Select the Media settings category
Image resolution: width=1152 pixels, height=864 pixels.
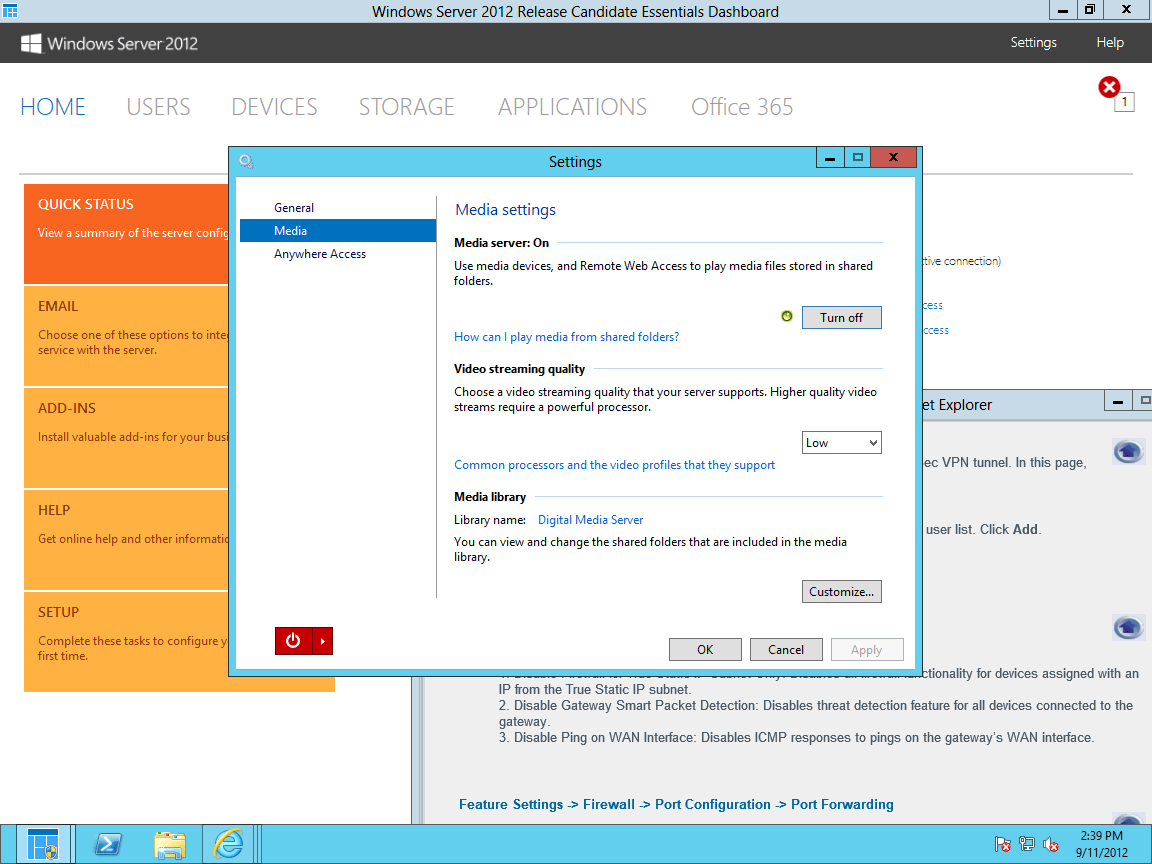click(290, 230)
